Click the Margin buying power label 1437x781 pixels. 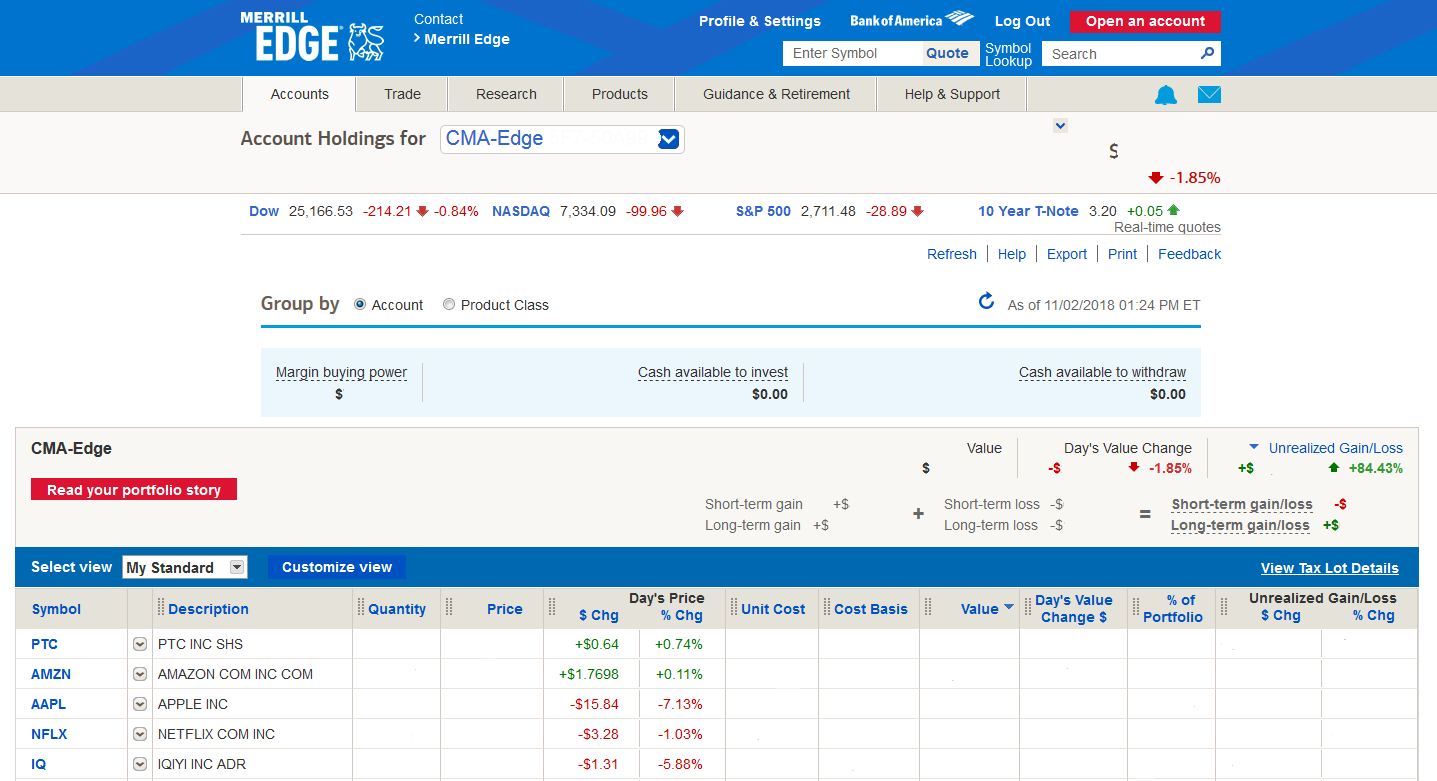[x=341, y=373]
